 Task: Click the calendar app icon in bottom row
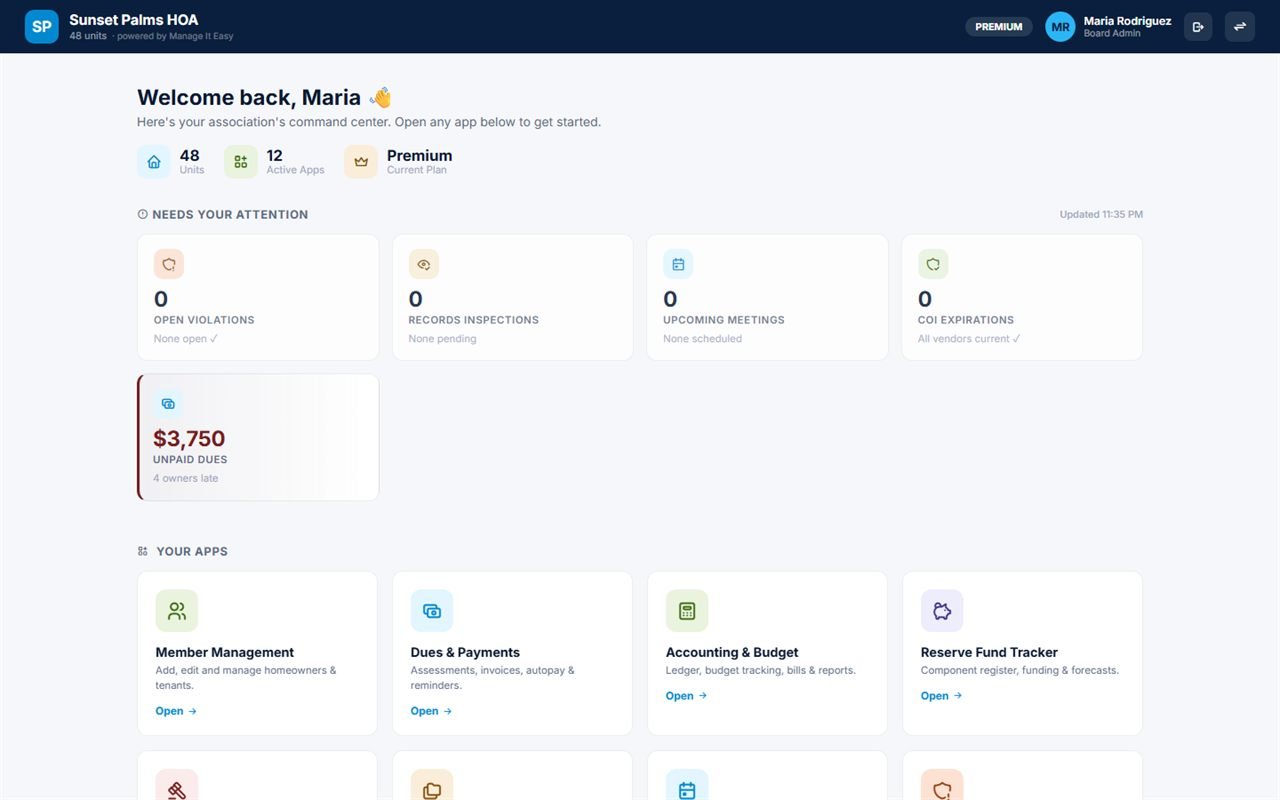point(687,787)
